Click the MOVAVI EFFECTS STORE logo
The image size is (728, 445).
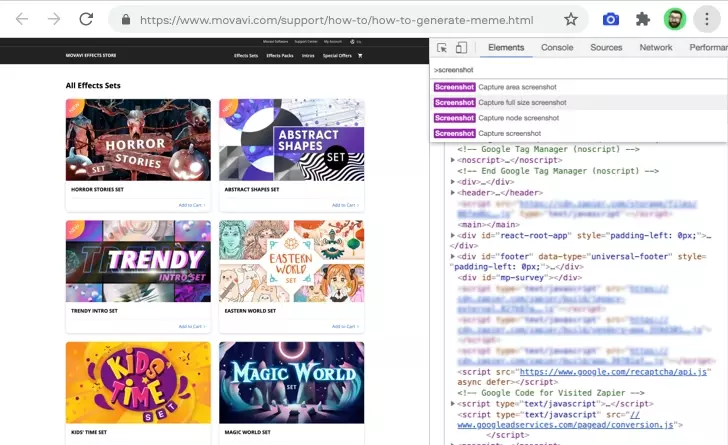coord(91,55)
